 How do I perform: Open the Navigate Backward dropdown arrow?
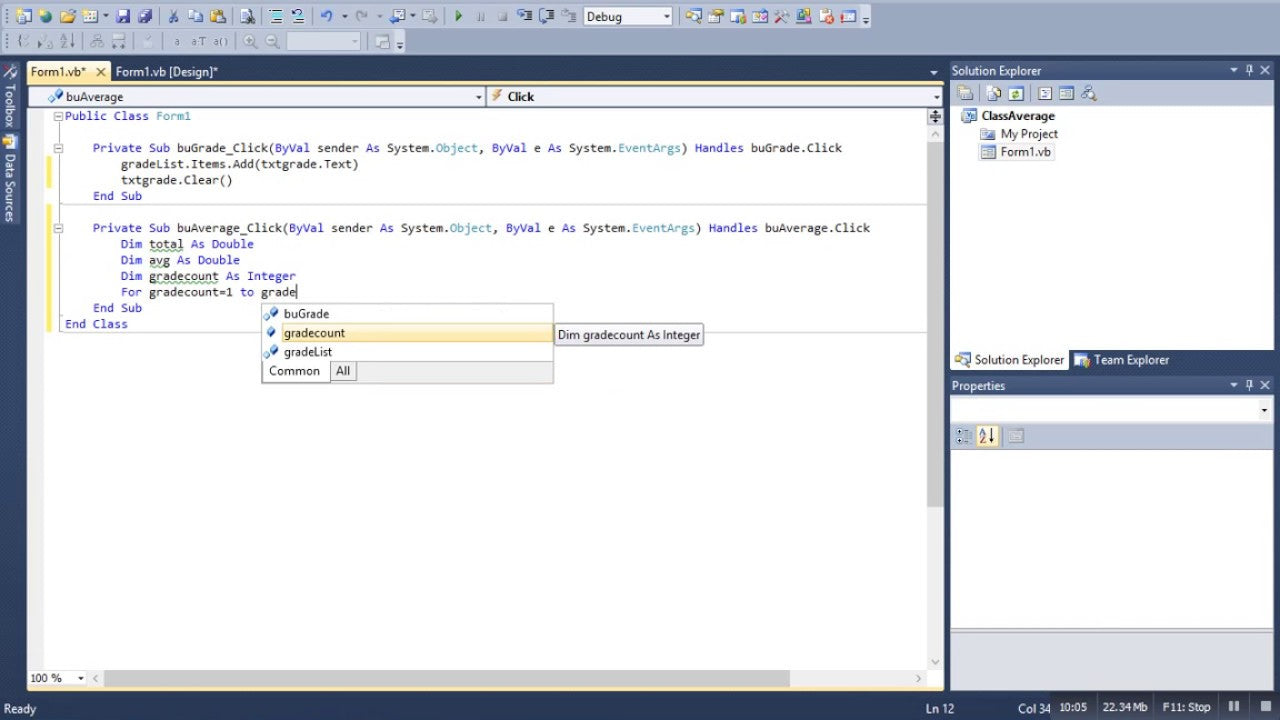click(412, 16)
